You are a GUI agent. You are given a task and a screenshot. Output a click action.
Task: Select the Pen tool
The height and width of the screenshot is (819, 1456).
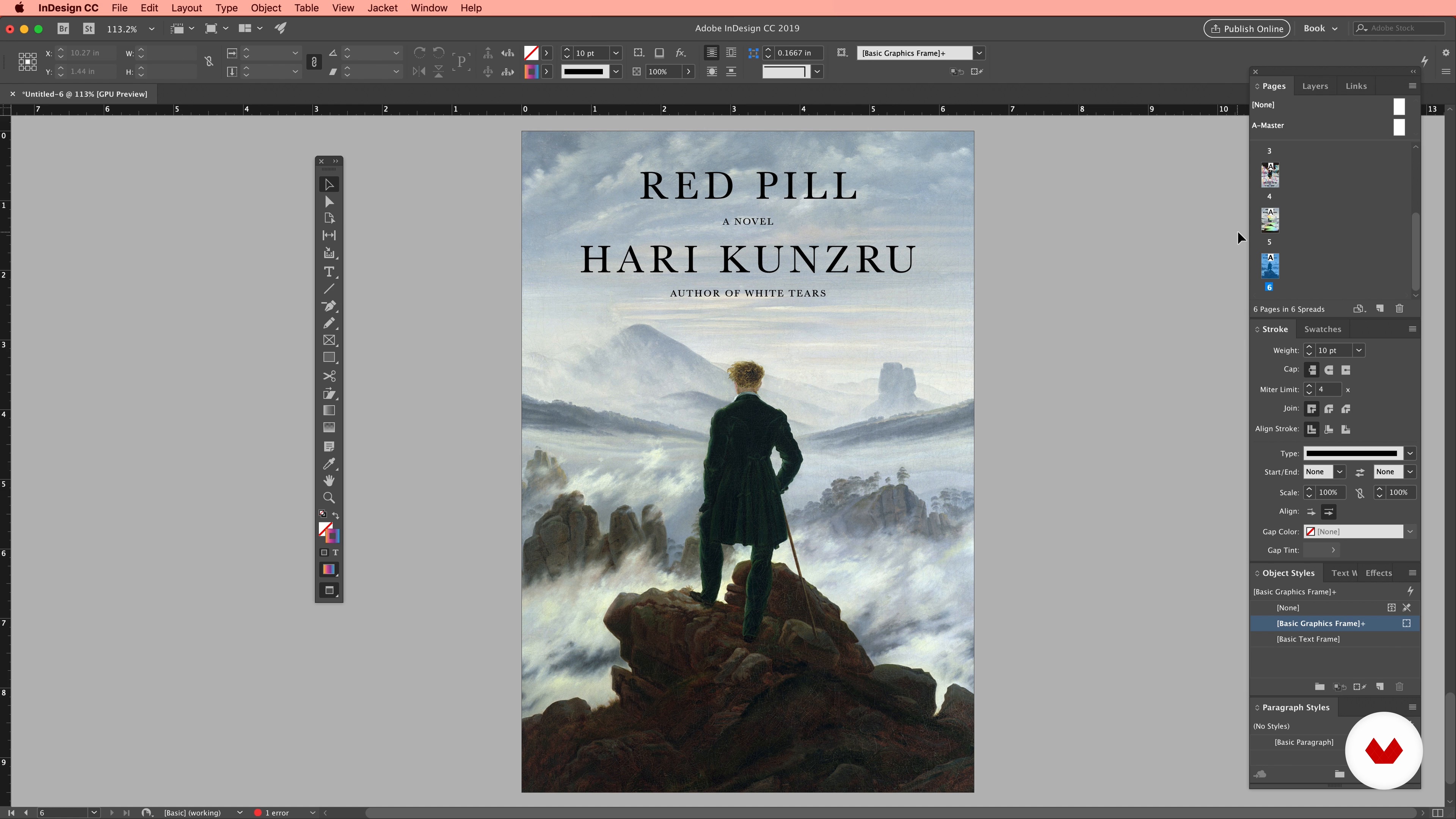click(x=329, y=306)
